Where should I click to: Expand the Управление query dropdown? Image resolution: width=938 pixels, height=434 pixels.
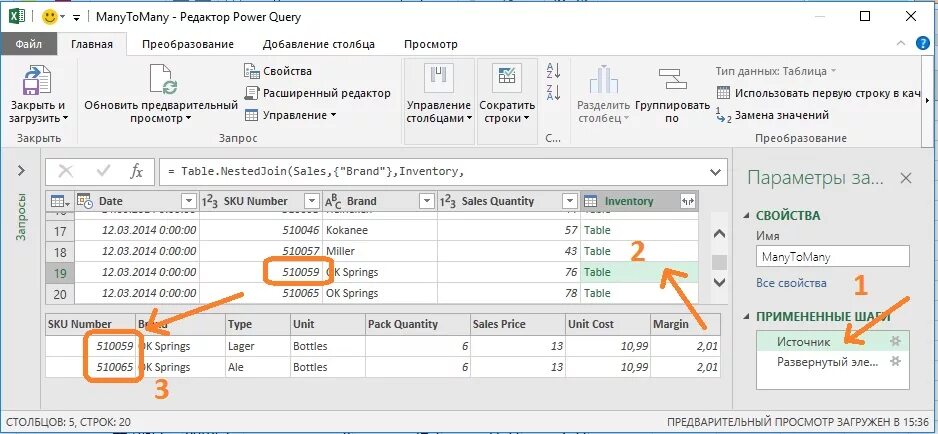tap(291, 115)
